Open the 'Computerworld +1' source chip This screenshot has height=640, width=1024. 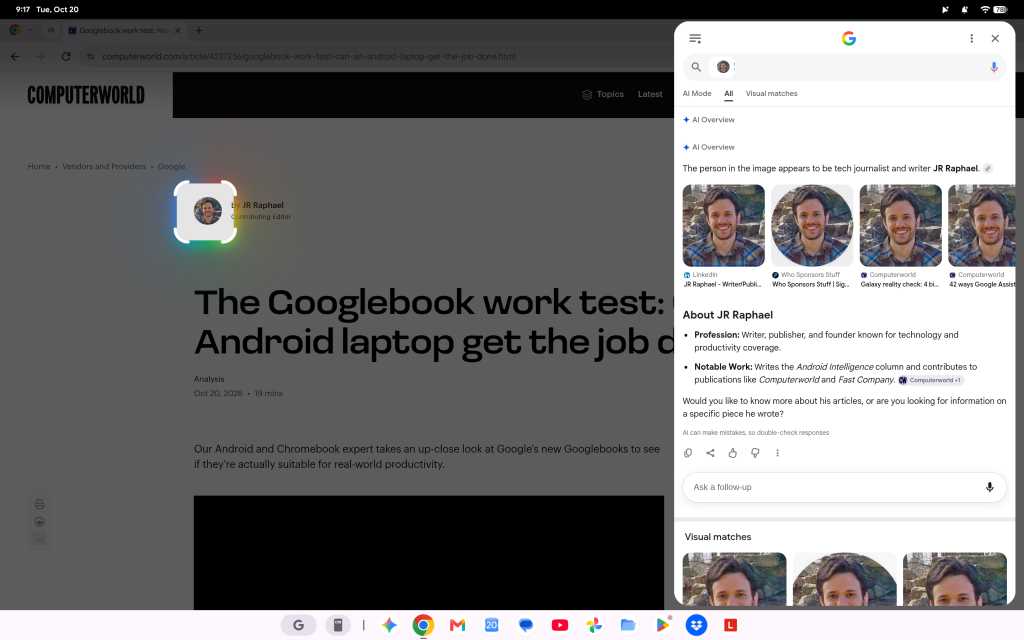click(x=930, y=380)
